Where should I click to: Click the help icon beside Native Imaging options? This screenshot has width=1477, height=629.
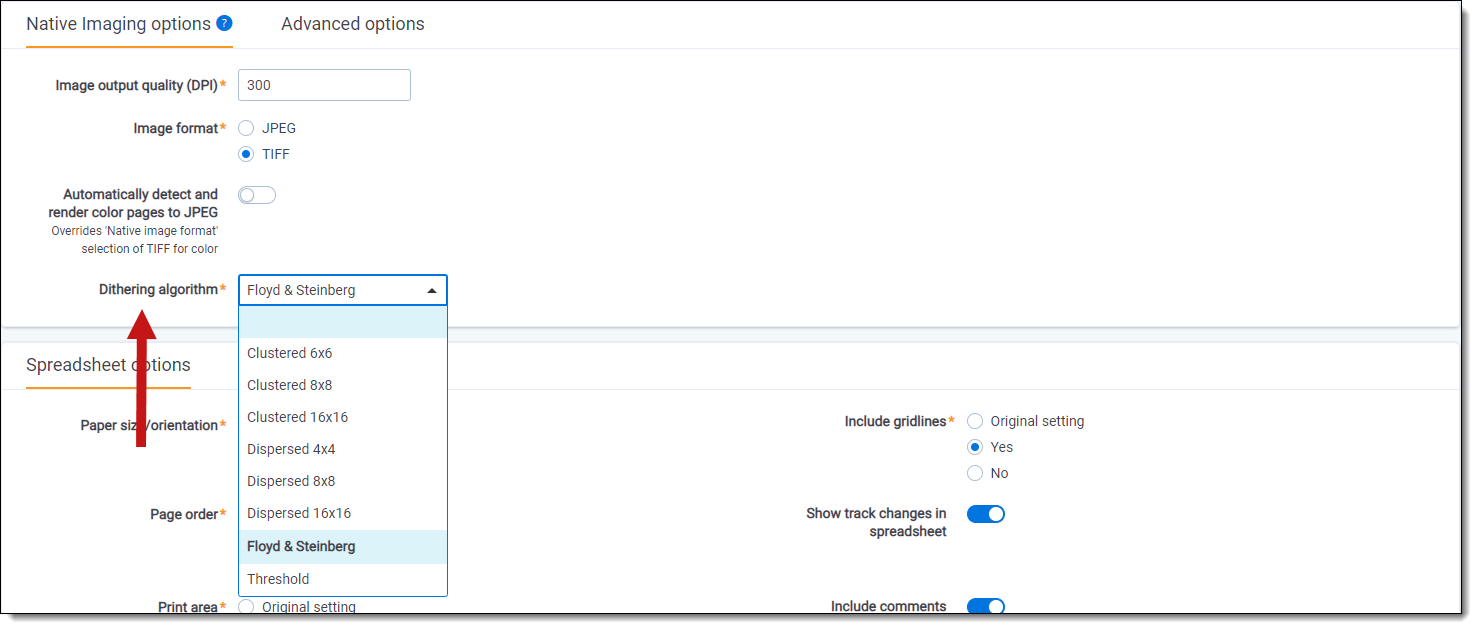pyautogui.click(x=224, y=23)
